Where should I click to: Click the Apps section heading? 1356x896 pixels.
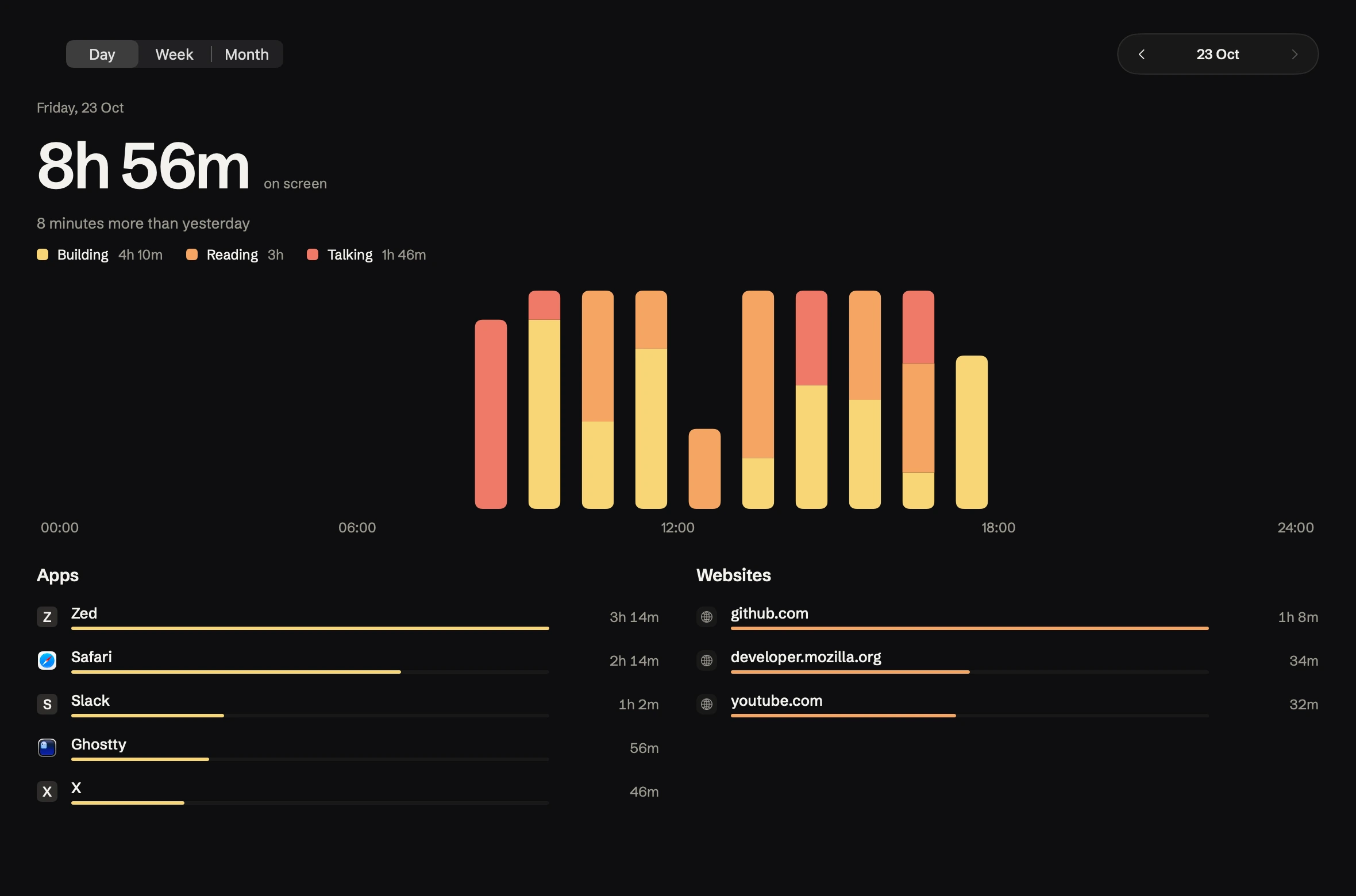point(57,575)
